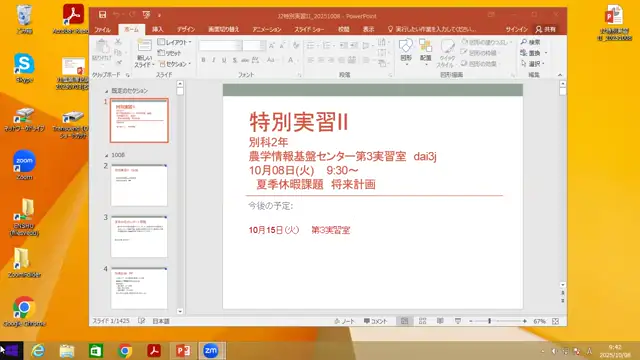Collapse the ribbon with the chevron
Image resolution: width=640 pixels, height=360 pixels.
(560, 75)
